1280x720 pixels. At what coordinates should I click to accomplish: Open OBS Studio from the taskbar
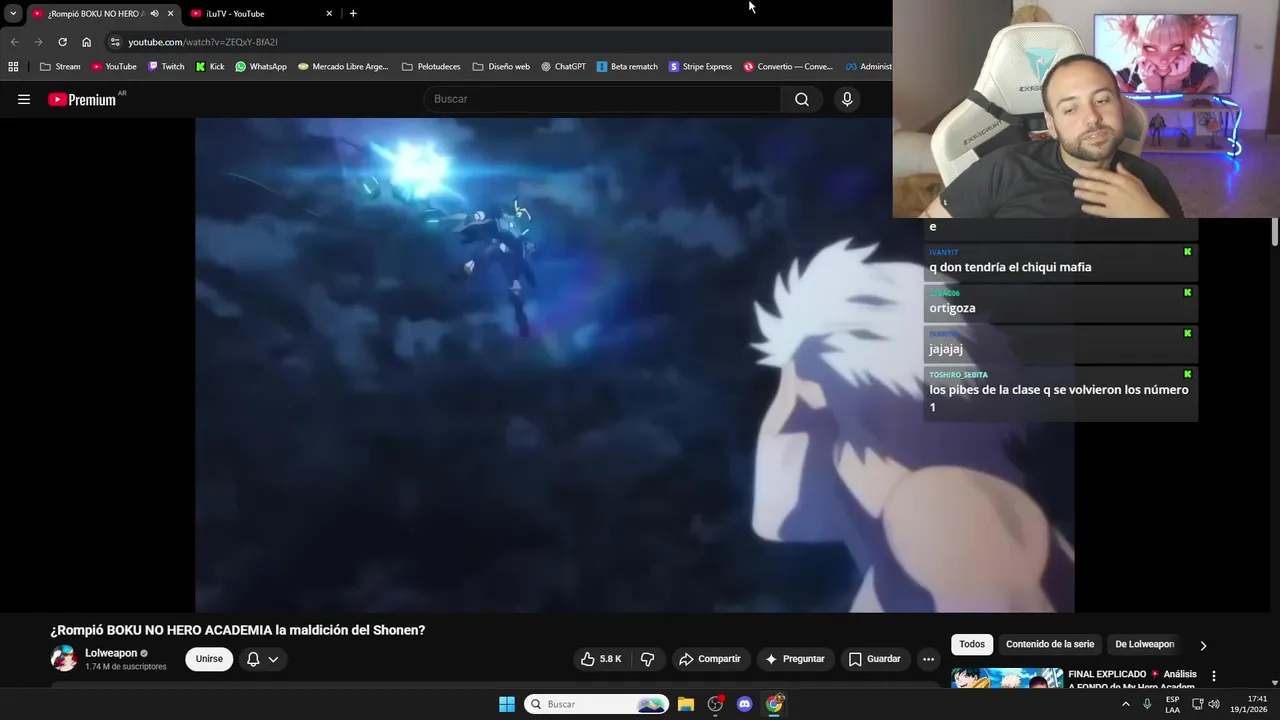(x=715, y=704)
